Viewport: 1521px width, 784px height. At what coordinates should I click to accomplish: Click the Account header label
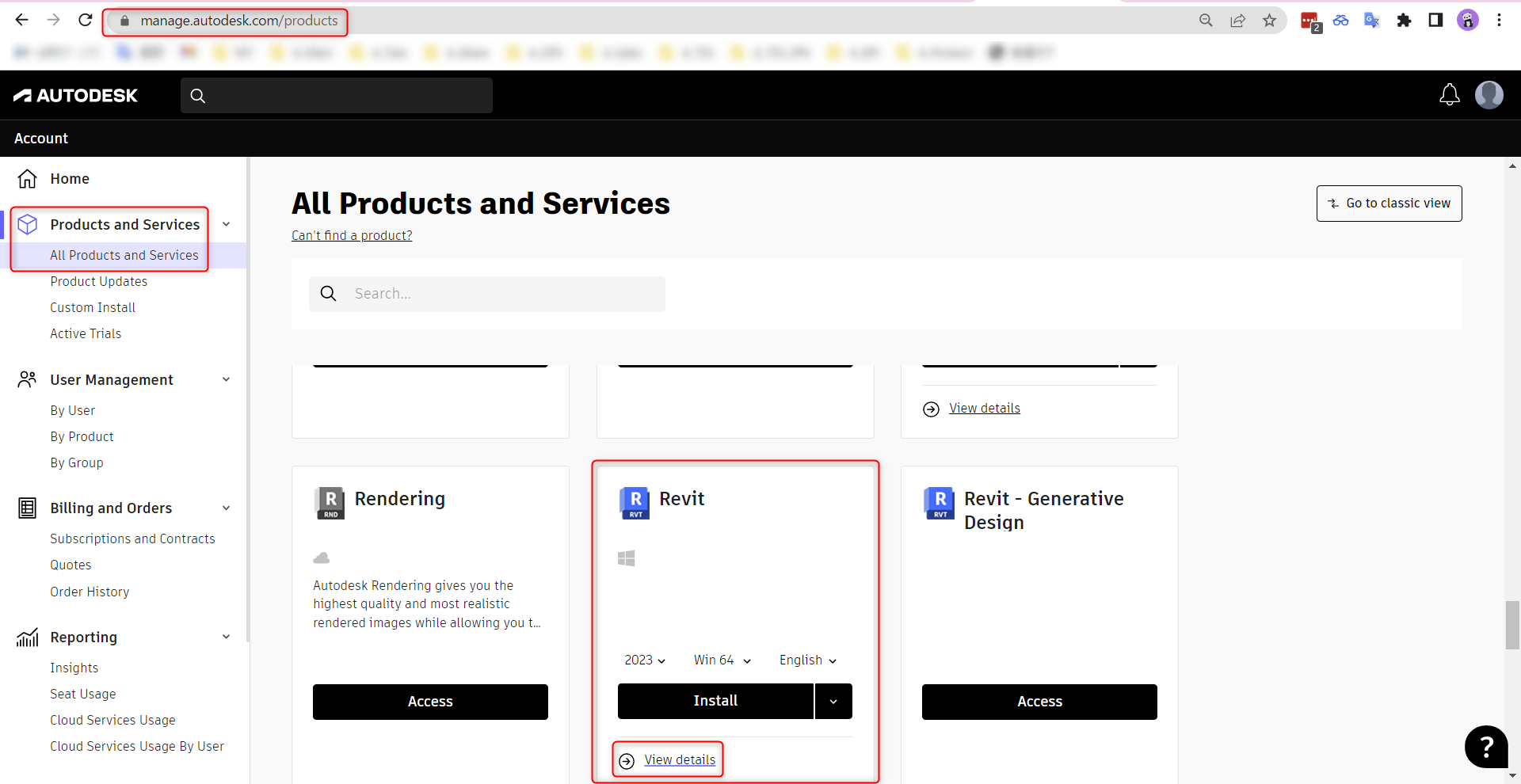pyautogui.click(x=41, y=139)
